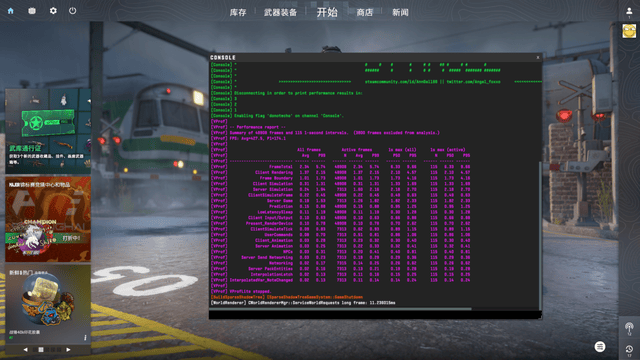Open the 商店 store tab

point(364,13)
